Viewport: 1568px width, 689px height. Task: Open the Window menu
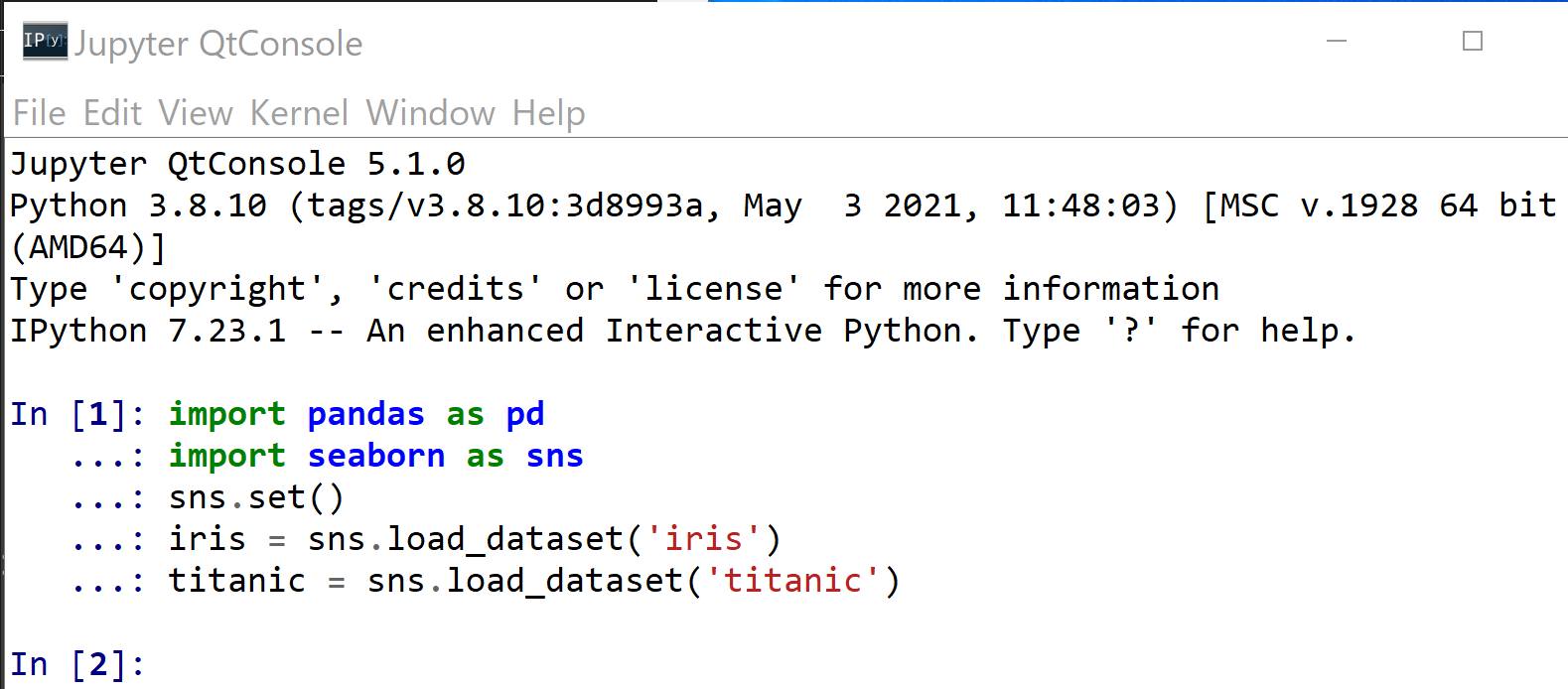[430, 113]
